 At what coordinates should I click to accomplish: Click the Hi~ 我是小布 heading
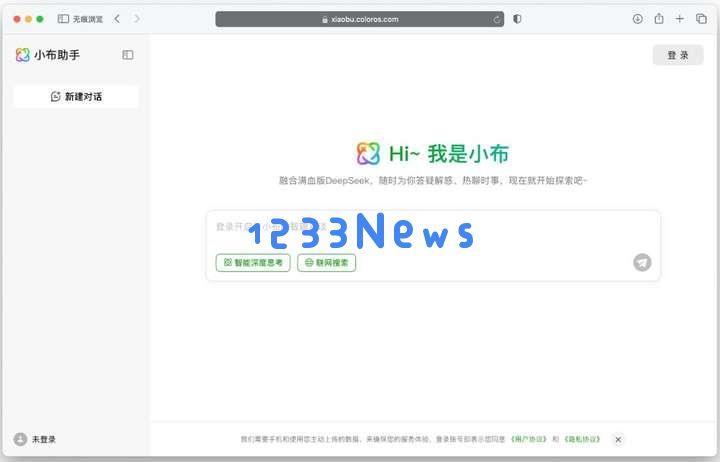tap(449, 153)
